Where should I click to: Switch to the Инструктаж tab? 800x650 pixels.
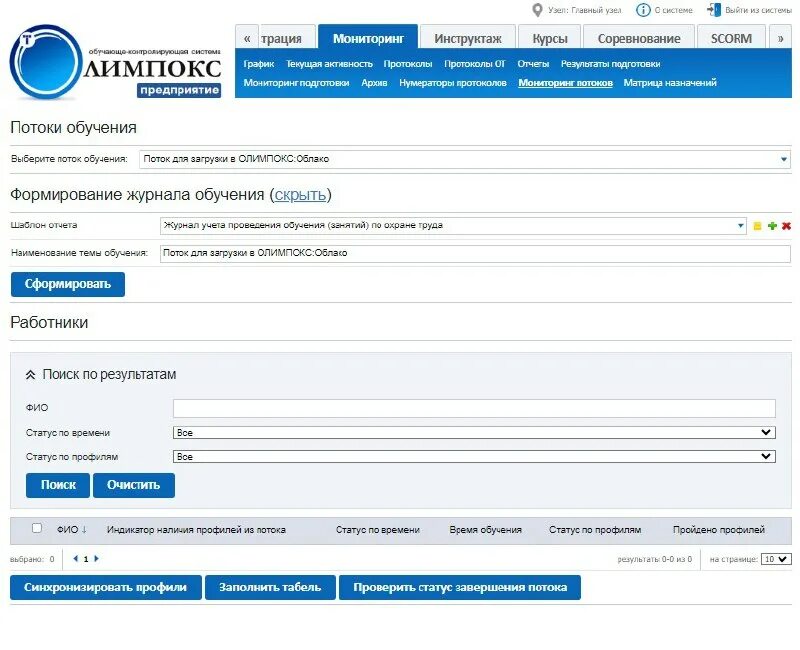click(466, 36)
